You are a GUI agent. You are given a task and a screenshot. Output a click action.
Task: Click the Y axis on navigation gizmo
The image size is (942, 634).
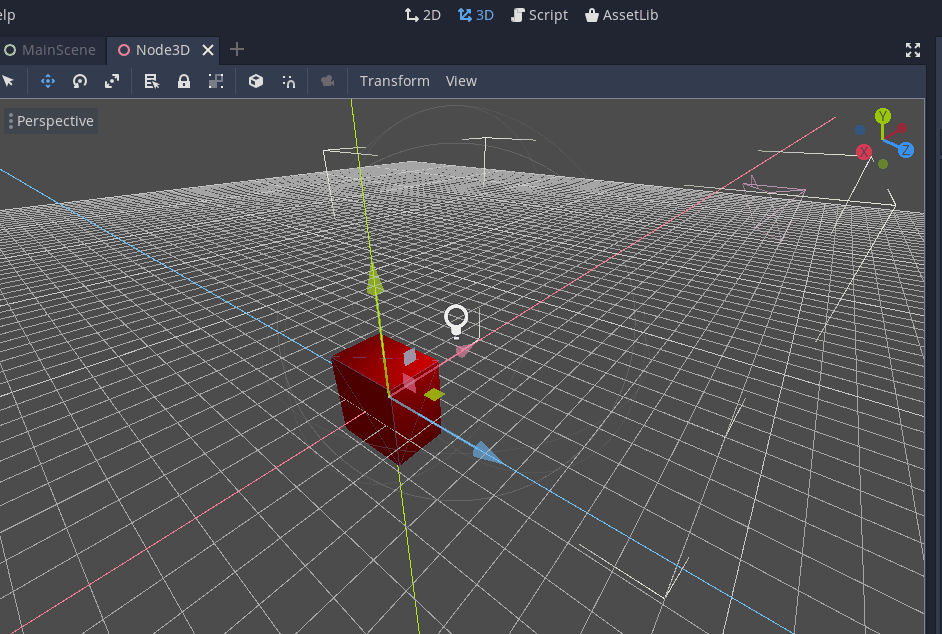tap(882, 116)
